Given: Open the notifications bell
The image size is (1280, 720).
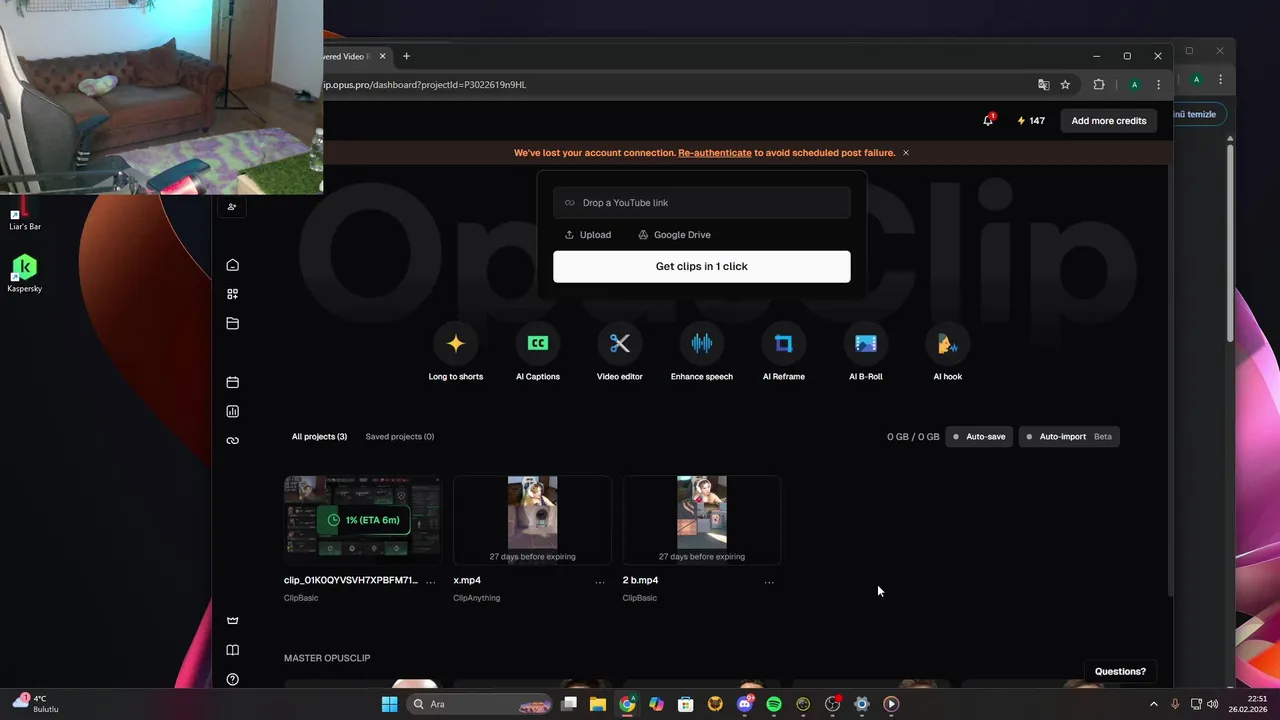Looking at the screenshot, I should [988, 120].
